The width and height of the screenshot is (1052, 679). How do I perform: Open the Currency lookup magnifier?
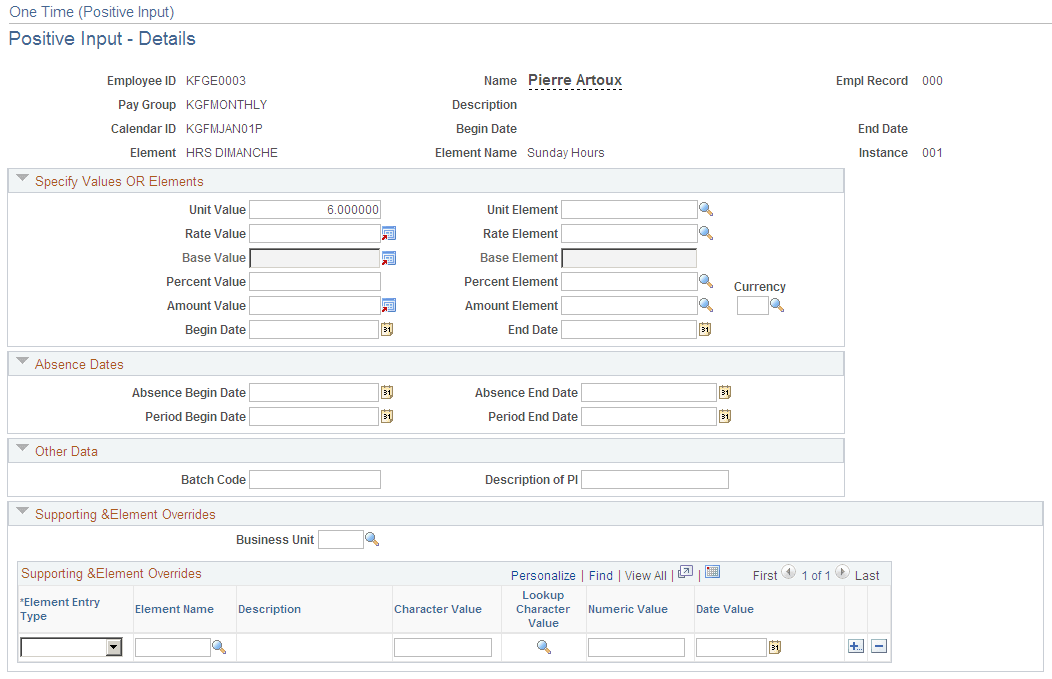coord(778,305)
